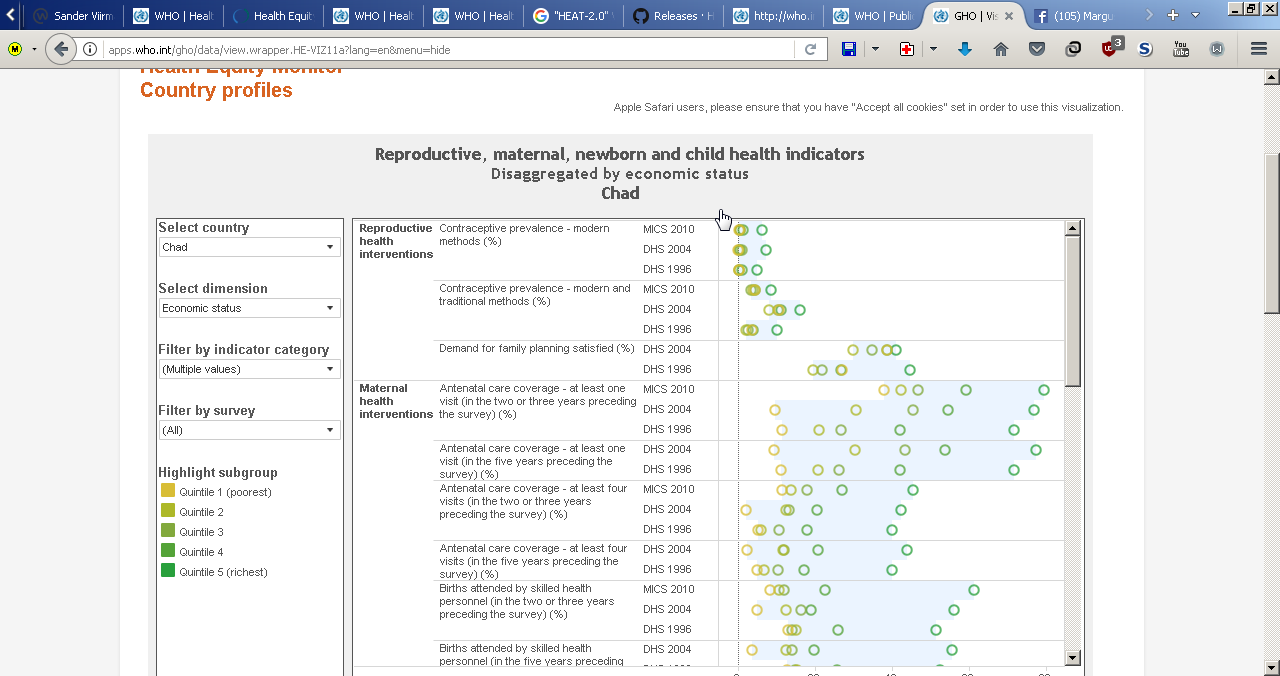Open the arrow menu beside the red cross icon
This screenshot has width=1280, height=676.
[x=933, y=49]
